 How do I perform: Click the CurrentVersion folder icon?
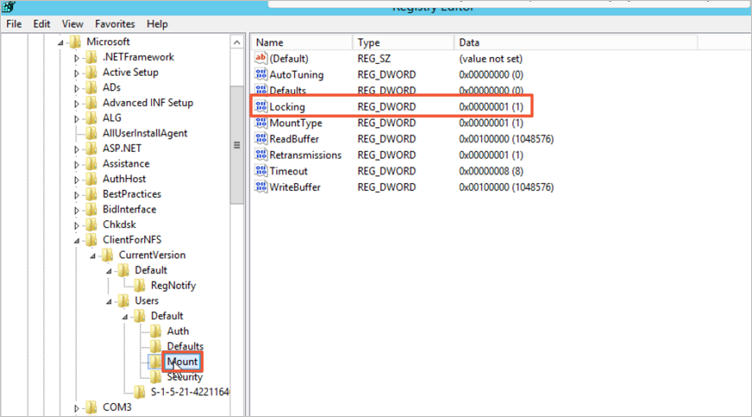[107, 255]
